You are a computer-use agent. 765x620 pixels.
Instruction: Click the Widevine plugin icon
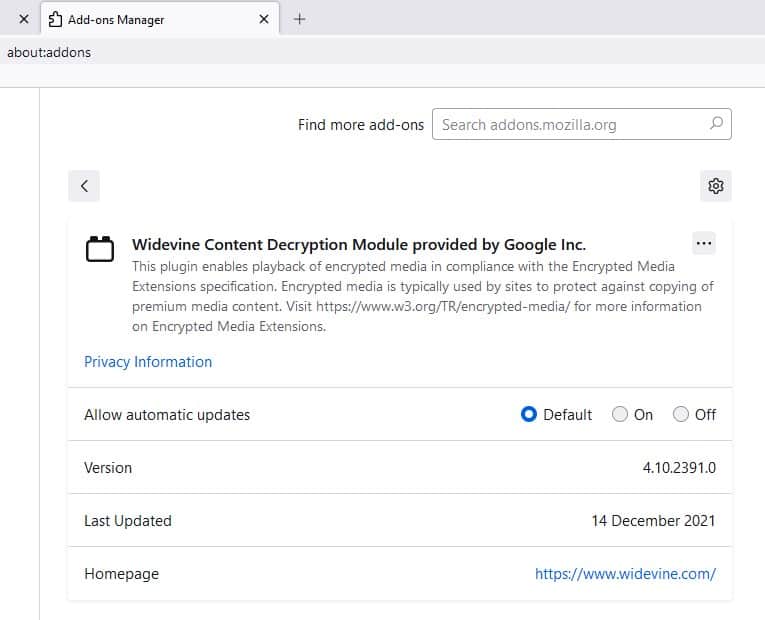point(99,248)
